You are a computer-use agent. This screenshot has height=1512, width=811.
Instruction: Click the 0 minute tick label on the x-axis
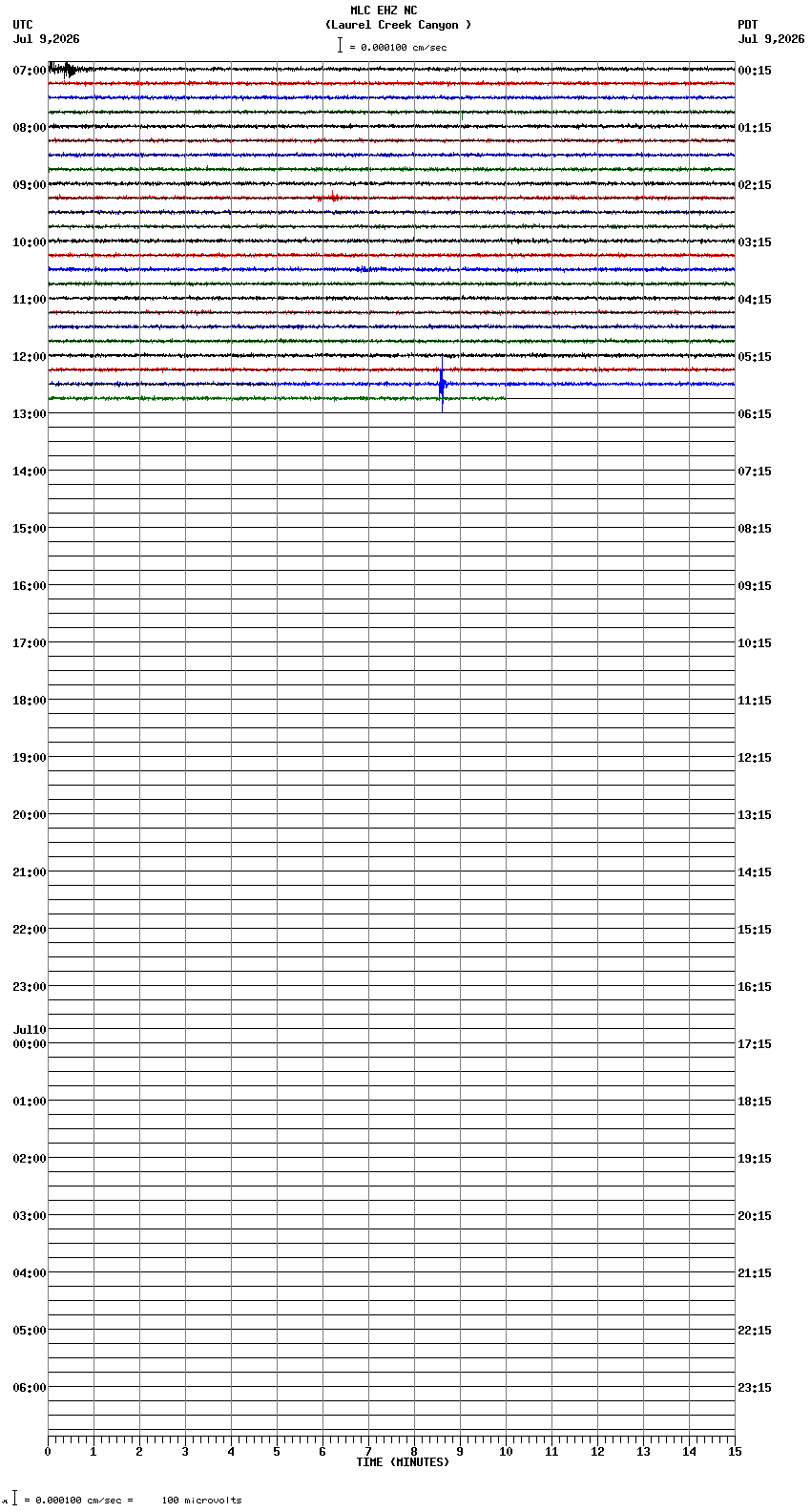48,1452
